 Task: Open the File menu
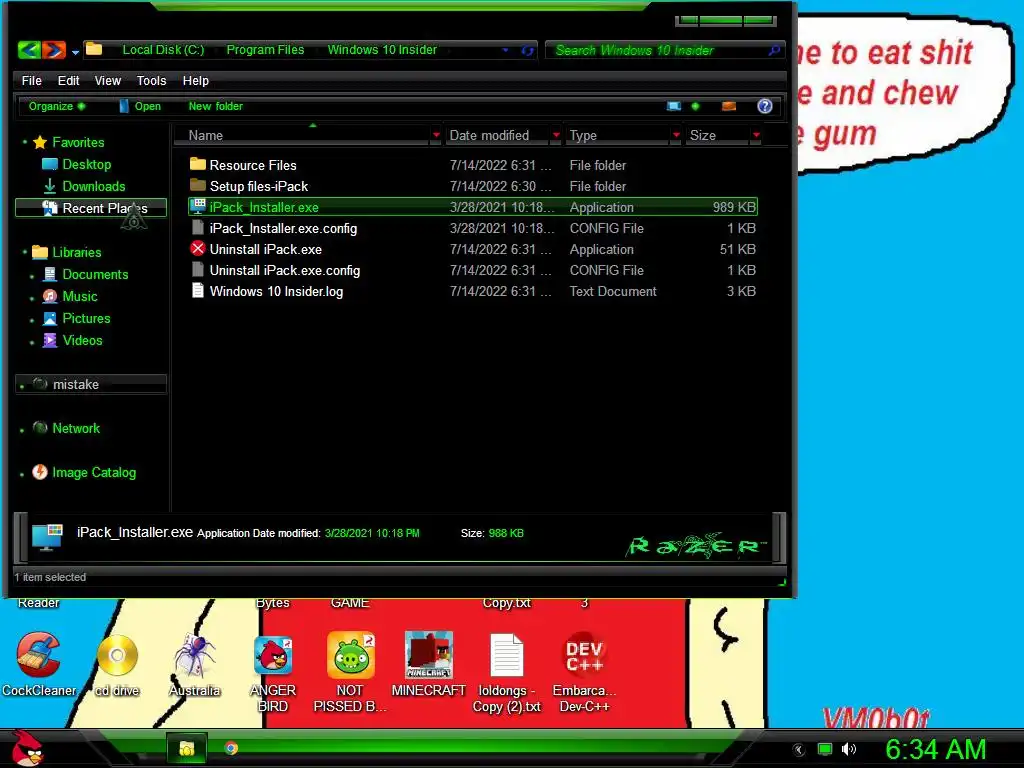[x=31, y=80]
